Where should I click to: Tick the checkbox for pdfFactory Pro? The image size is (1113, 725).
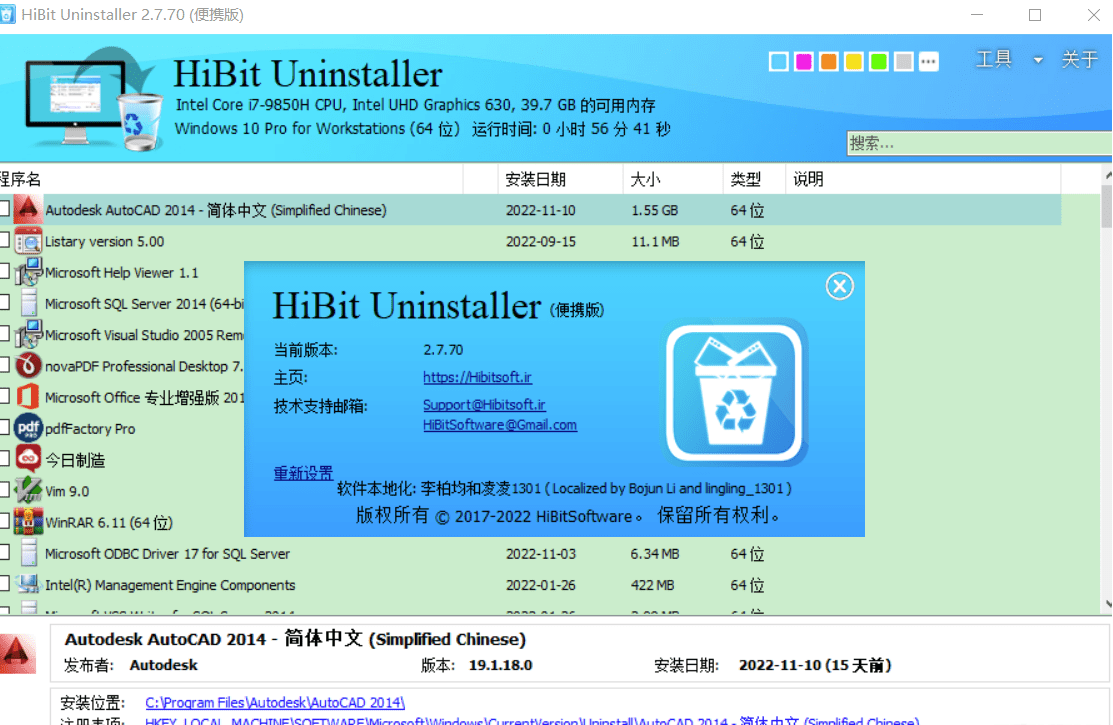4,427
